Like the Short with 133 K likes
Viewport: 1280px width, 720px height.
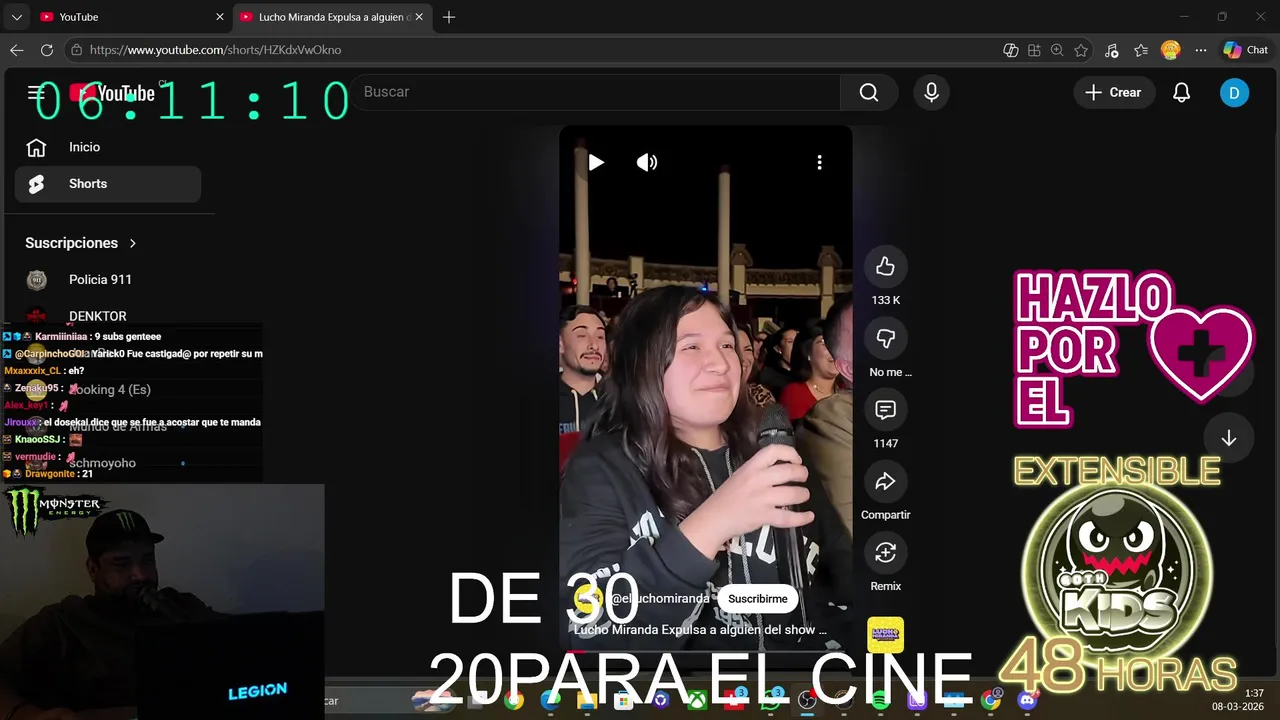tap(885, 266)
